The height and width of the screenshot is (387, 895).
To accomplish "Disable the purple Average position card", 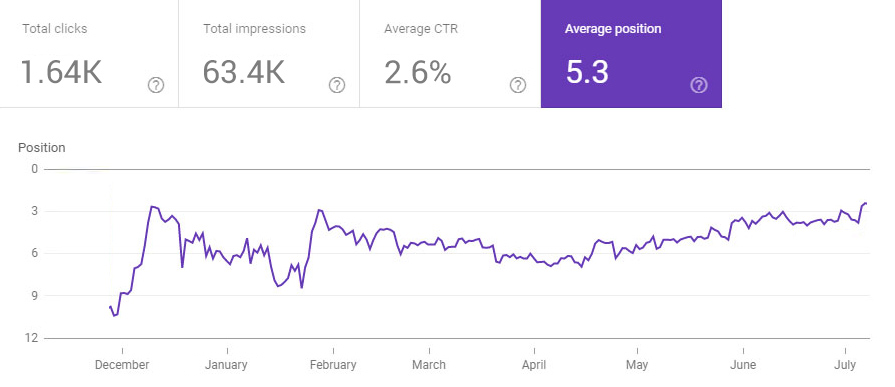I will pos(631,54).
